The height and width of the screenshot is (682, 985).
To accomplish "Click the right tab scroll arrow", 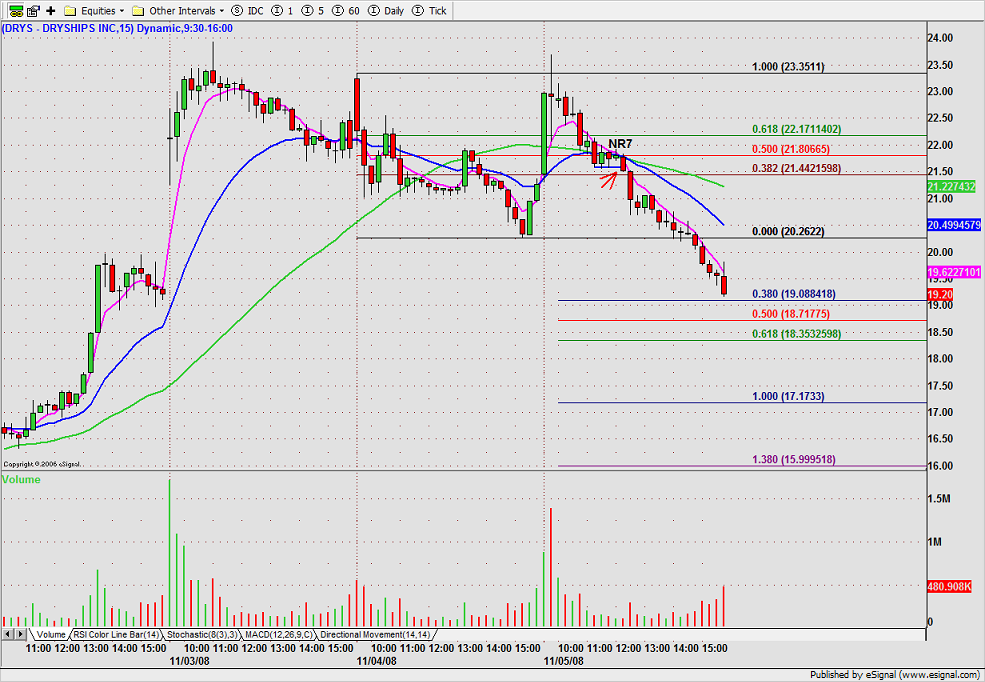I will [x=20, y=635].
